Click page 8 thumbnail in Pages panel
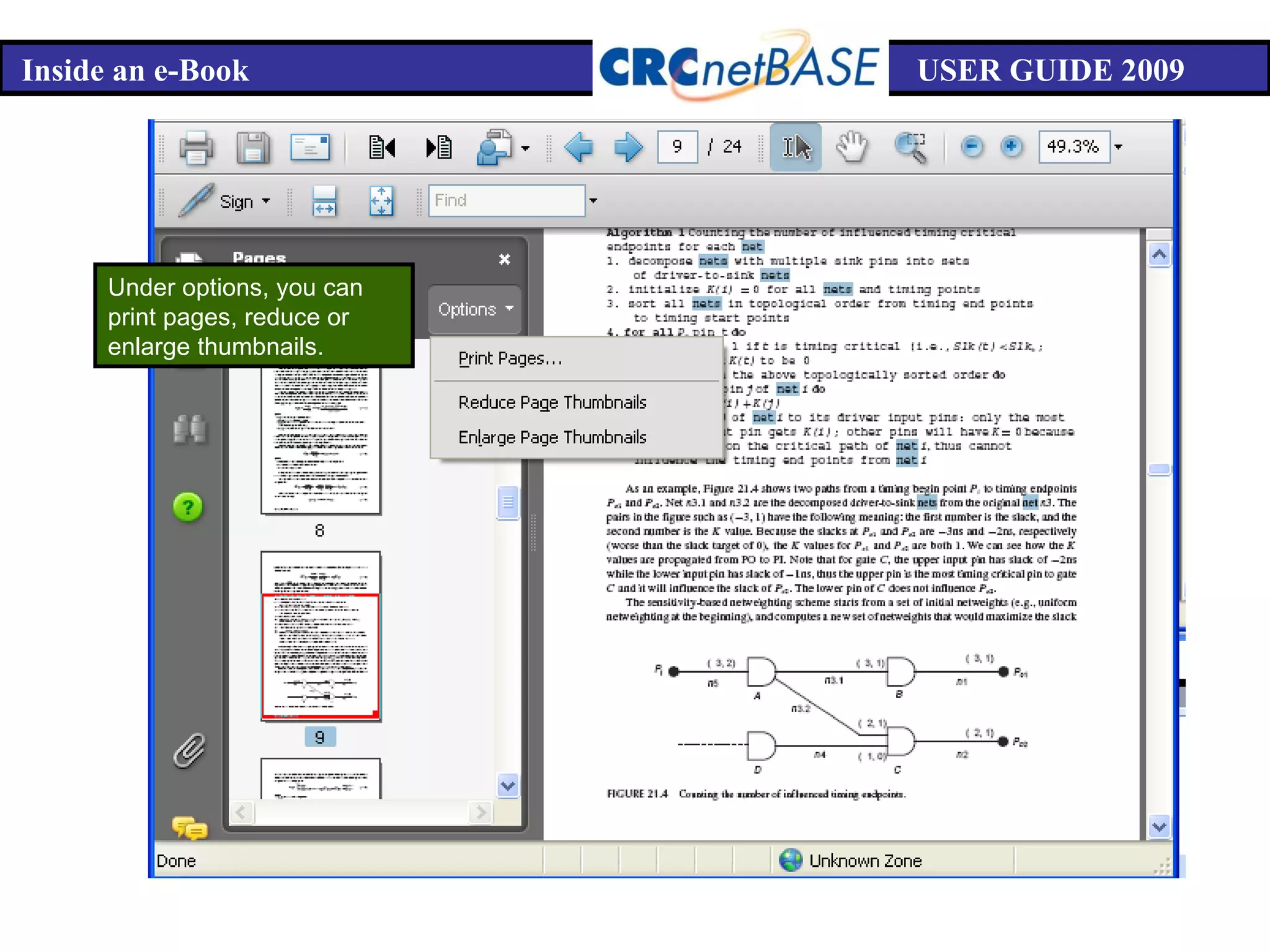 click(x=320, y=440)
